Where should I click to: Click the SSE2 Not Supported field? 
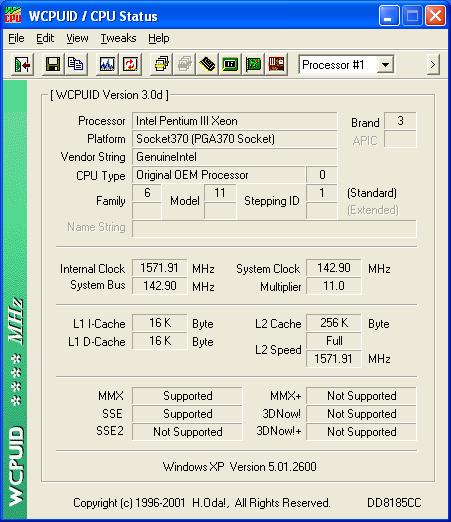pyautogui.click(x=187, y=432)
